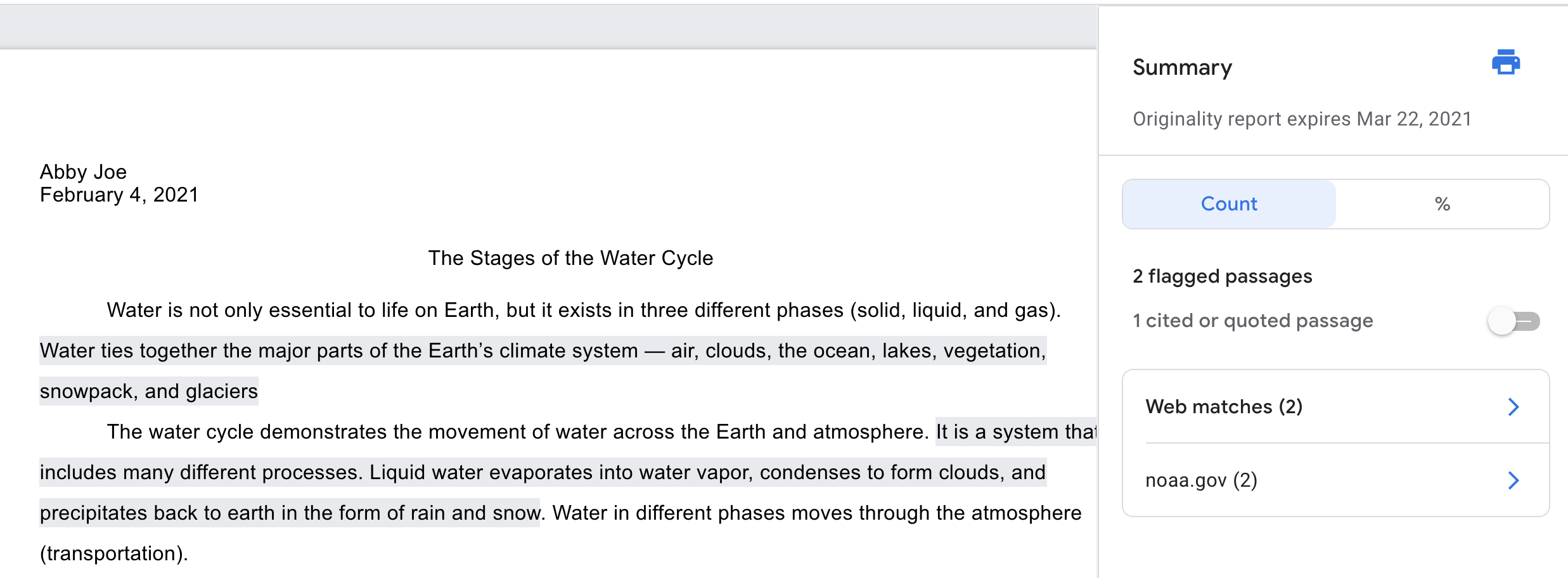
Task: Click the noaa.gov chevron arrow
Action: click(x=1513, y=480)
